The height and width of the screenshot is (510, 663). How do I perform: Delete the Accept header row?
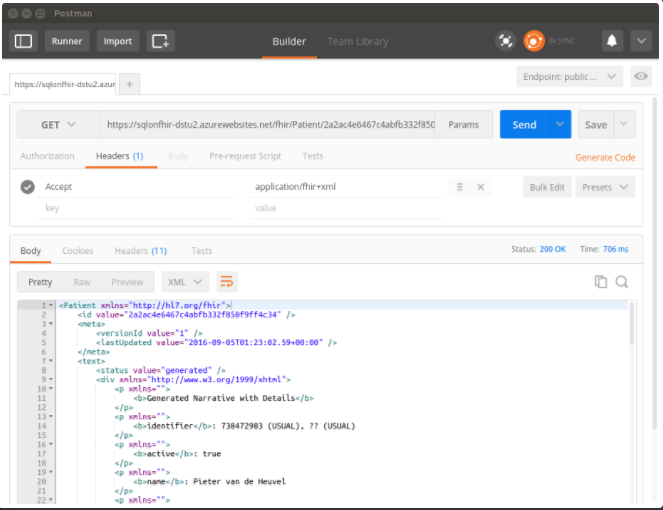point(480,187)
